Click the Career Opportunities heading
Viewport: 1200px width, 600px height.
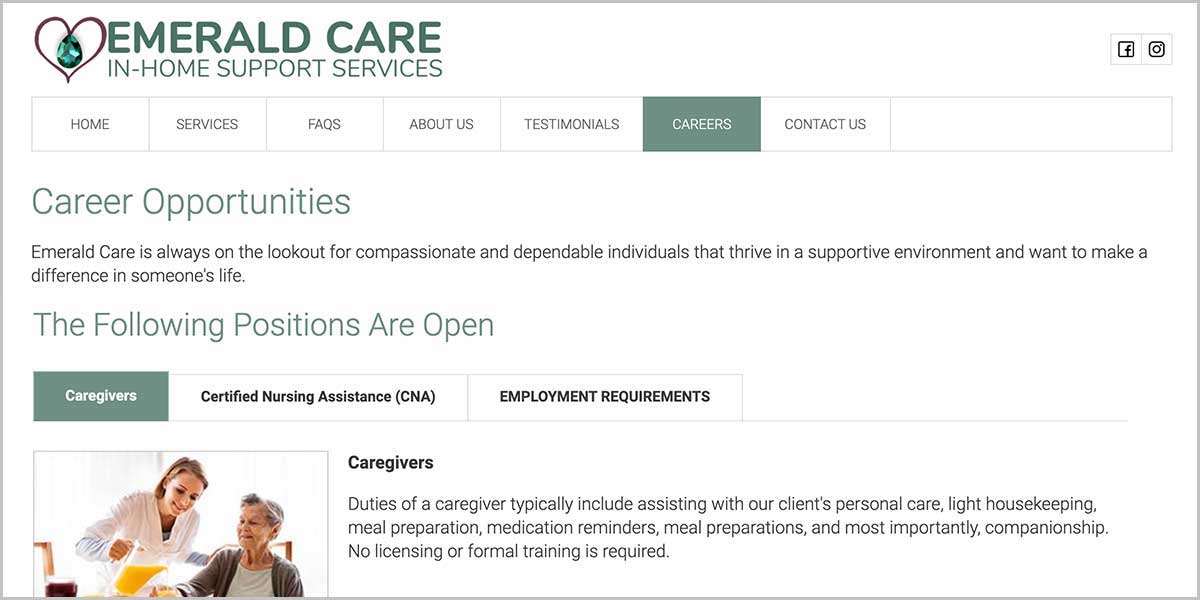191,201
